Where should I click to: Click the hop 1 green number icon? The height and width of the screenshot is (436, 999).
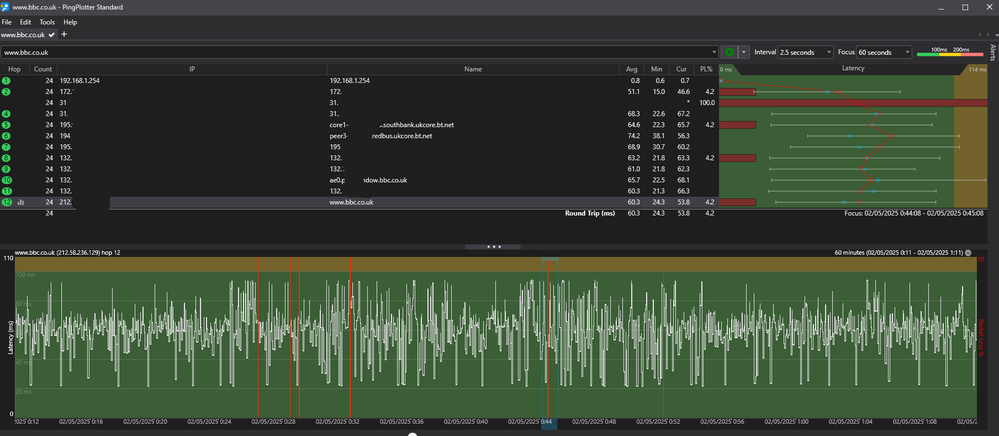coord(6,80)
